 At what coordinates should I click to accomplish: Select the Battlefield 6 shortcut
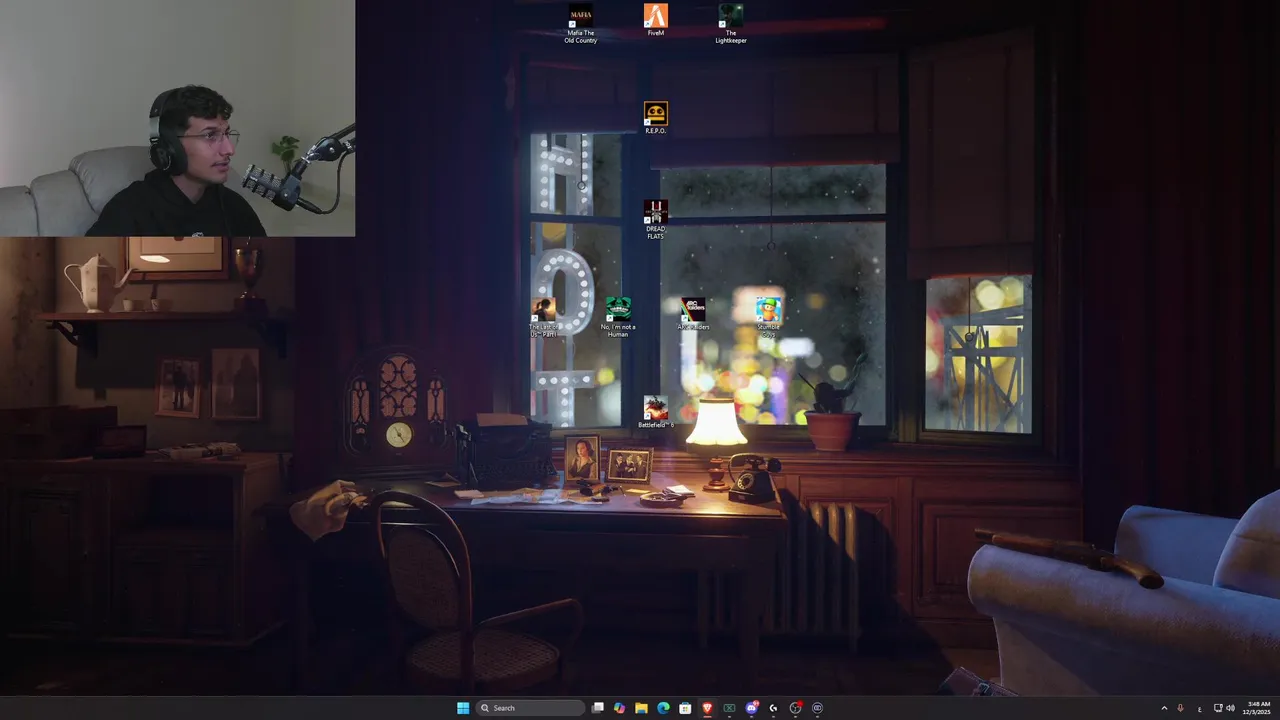point(655,412)
